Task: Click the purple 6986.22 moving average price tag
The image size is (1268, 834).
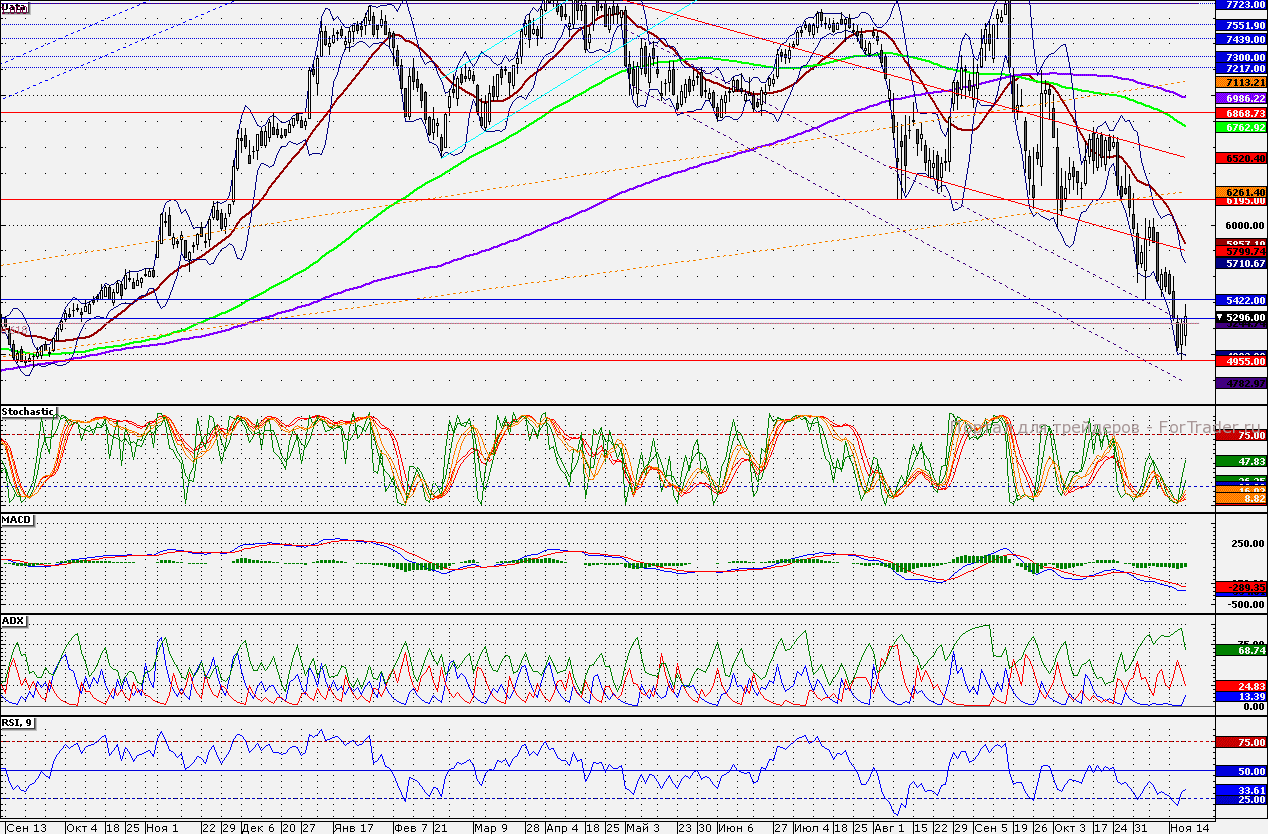Action: (x=1240, y=100)
